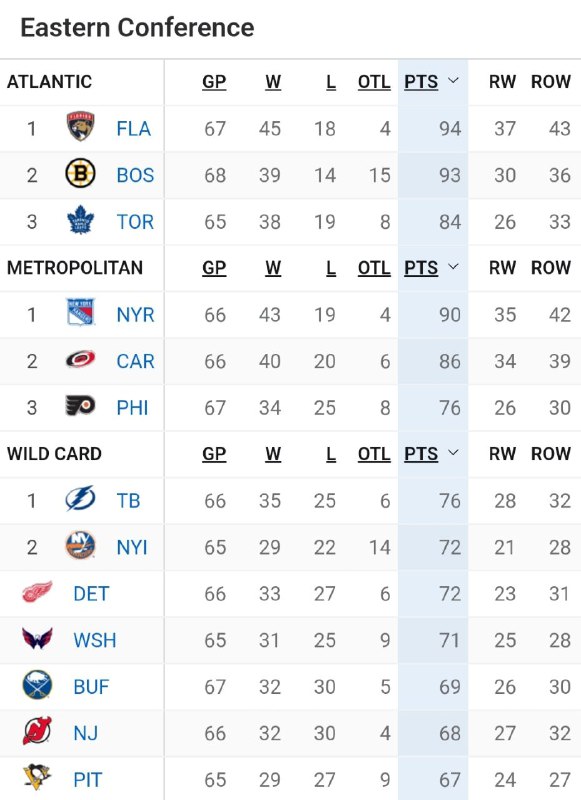Image resolution: width=581 pixels, height=800 pixels.
Task: Click the Boston Bruins logo
Action: pos(81,173)
